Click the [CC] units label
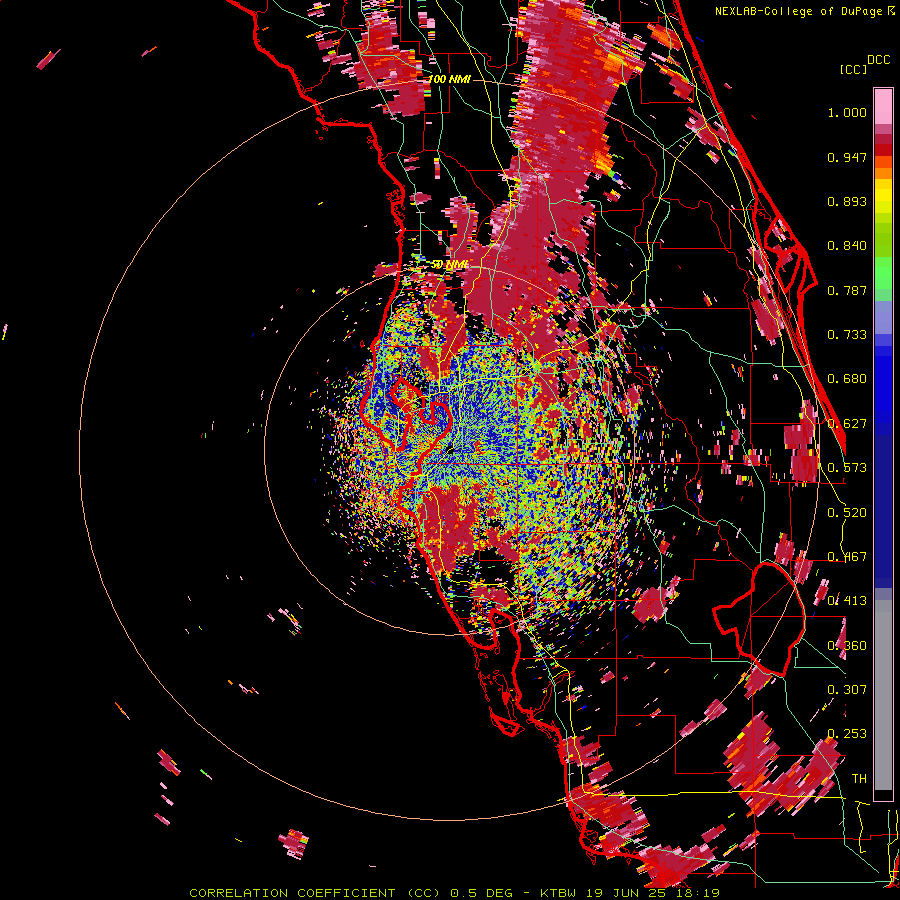The image size is (900, 900). click(853, 69)
